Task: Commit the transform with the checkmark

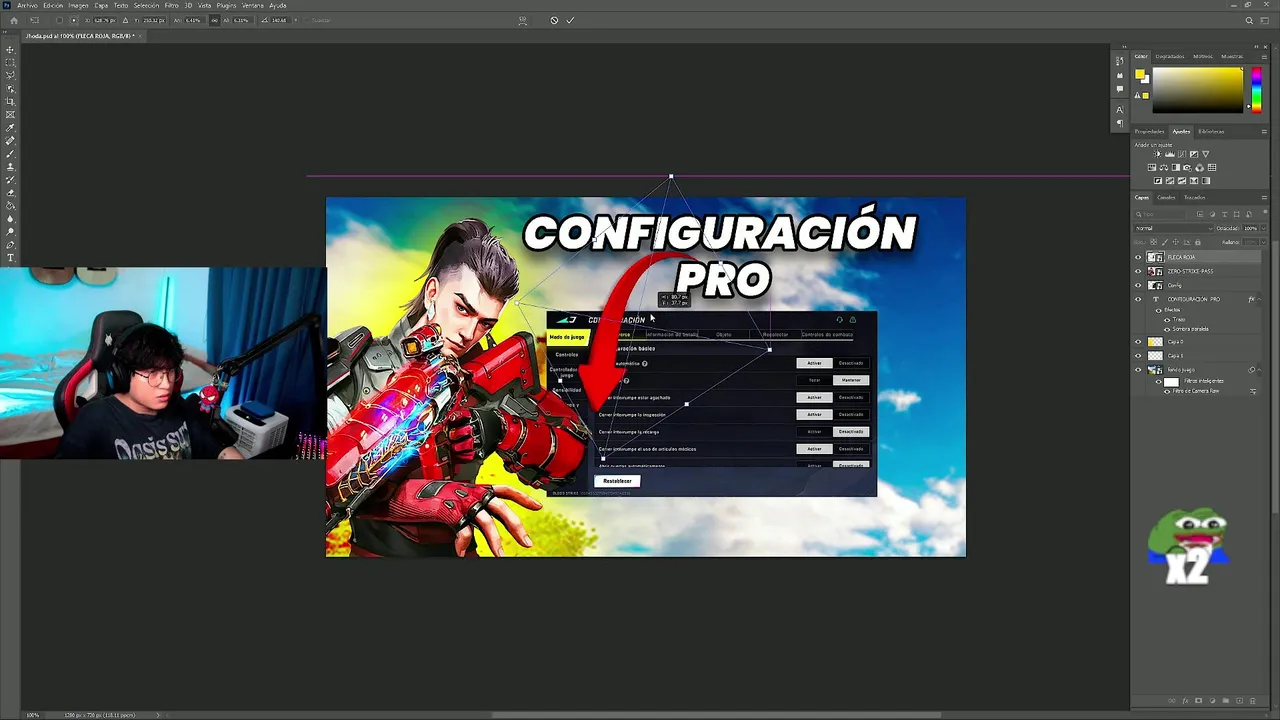Action: click(x=570, y=20)
